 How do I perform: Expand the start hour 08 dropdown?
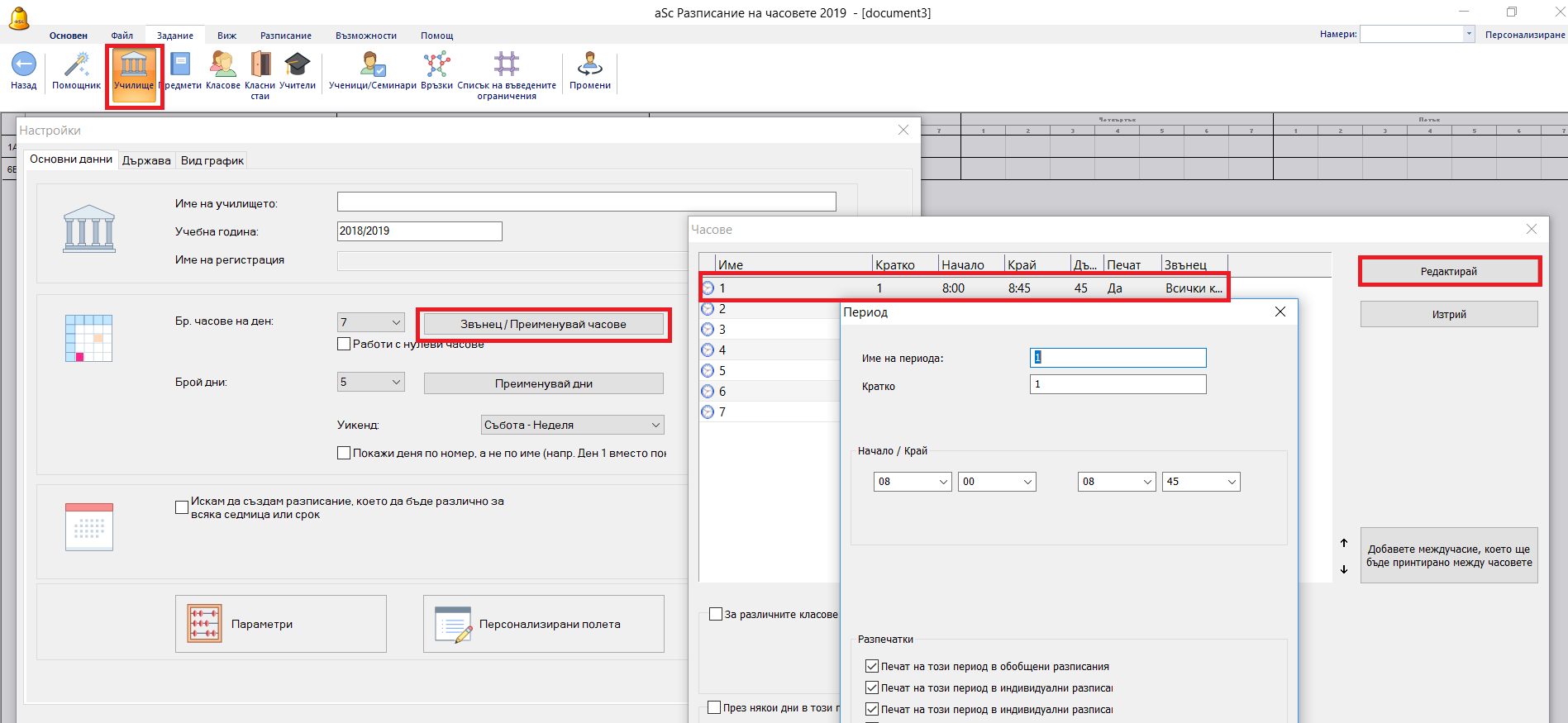(943, 482)
